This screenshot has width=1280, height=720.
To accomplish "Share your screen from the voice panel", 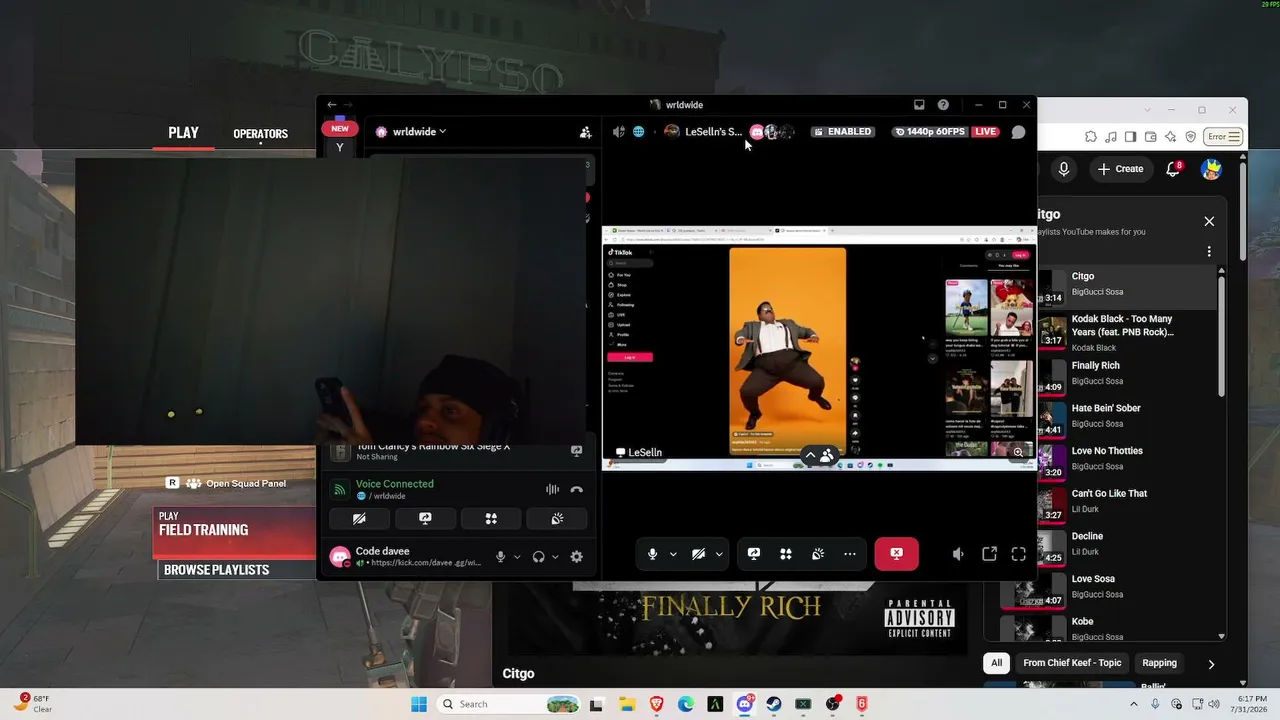I will click(425, 519).
